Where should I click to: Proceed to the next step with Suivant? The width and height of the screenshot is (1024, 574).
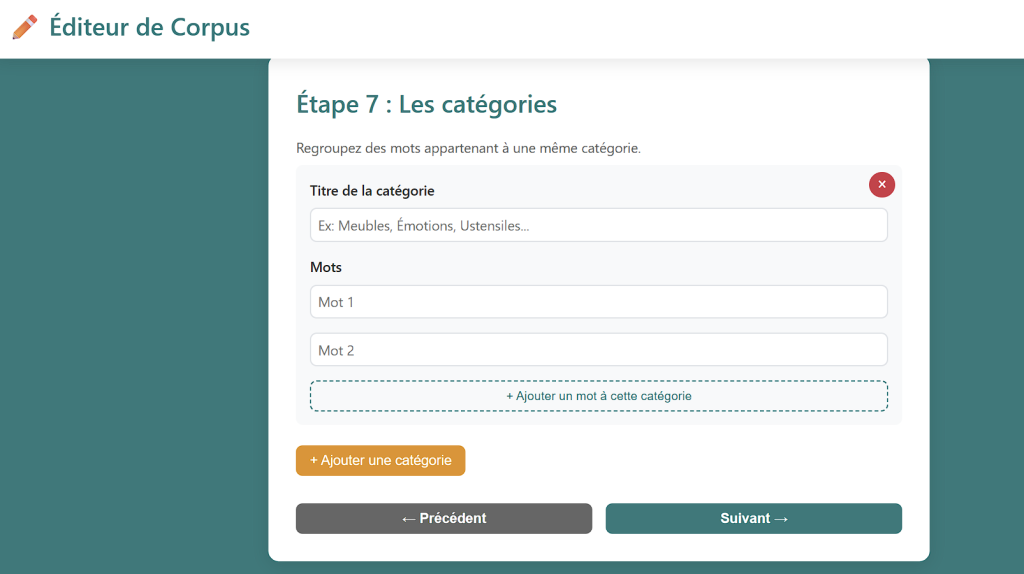(x=753, y=518)
